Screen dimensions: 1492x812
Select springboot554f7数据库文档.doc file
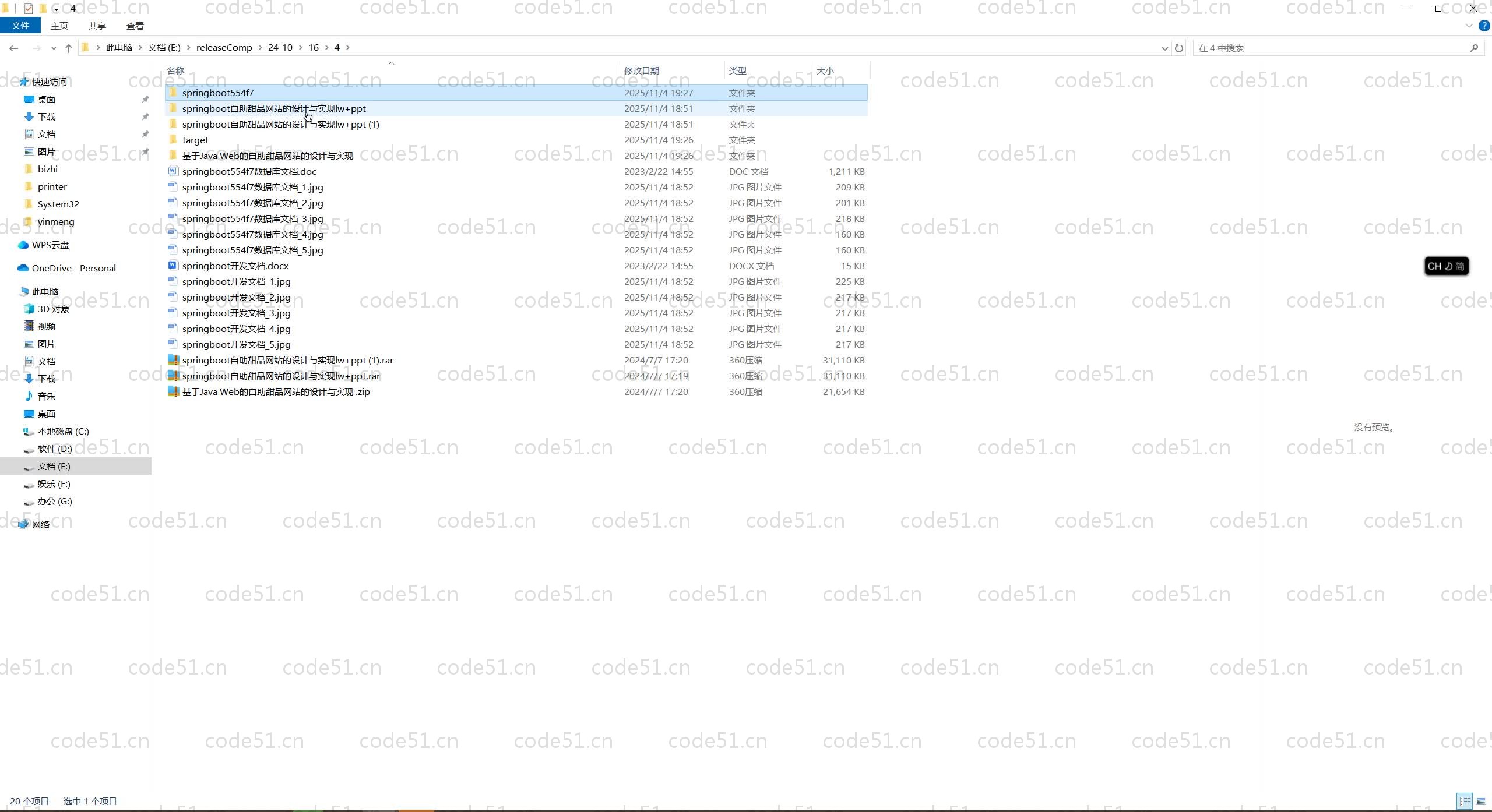[249, 171]
